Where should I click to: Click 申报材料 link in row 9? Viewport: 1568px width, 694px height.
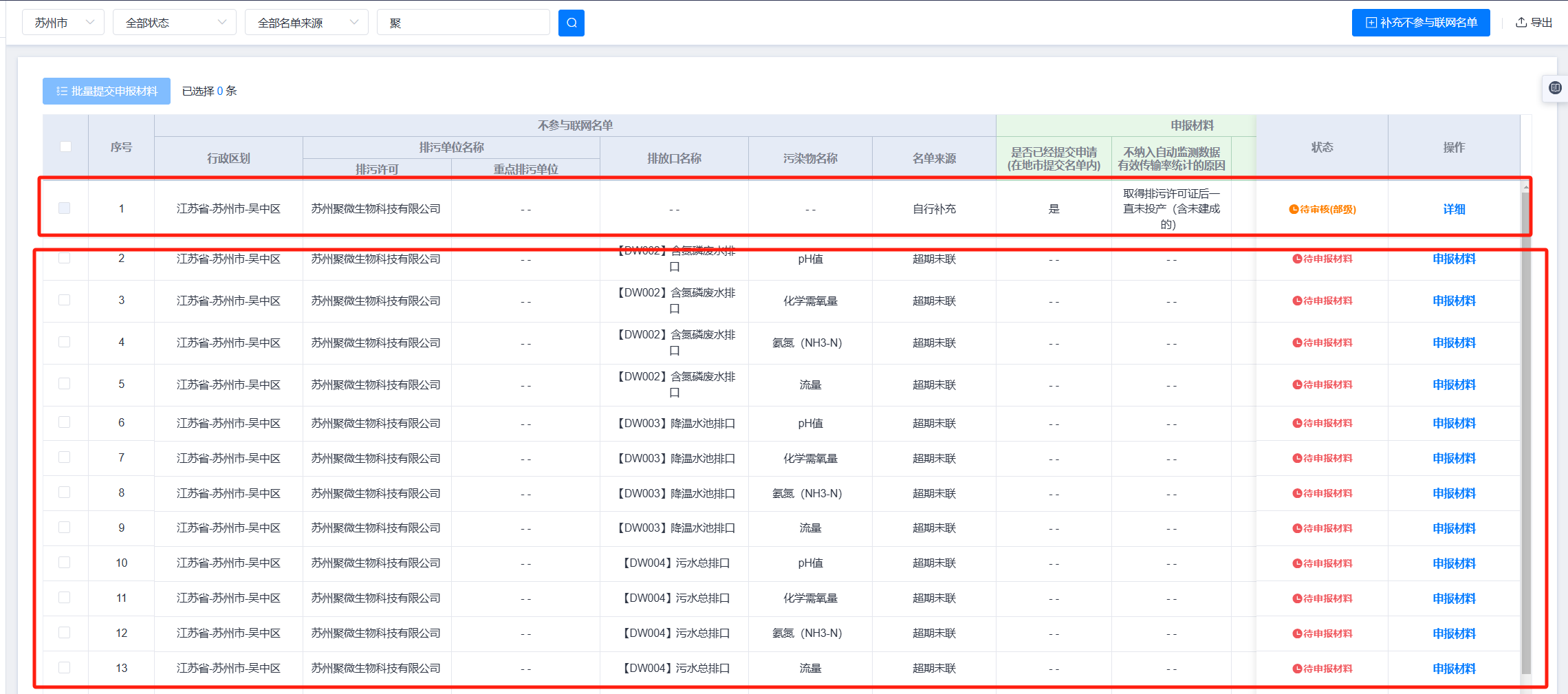(1454, 528)
